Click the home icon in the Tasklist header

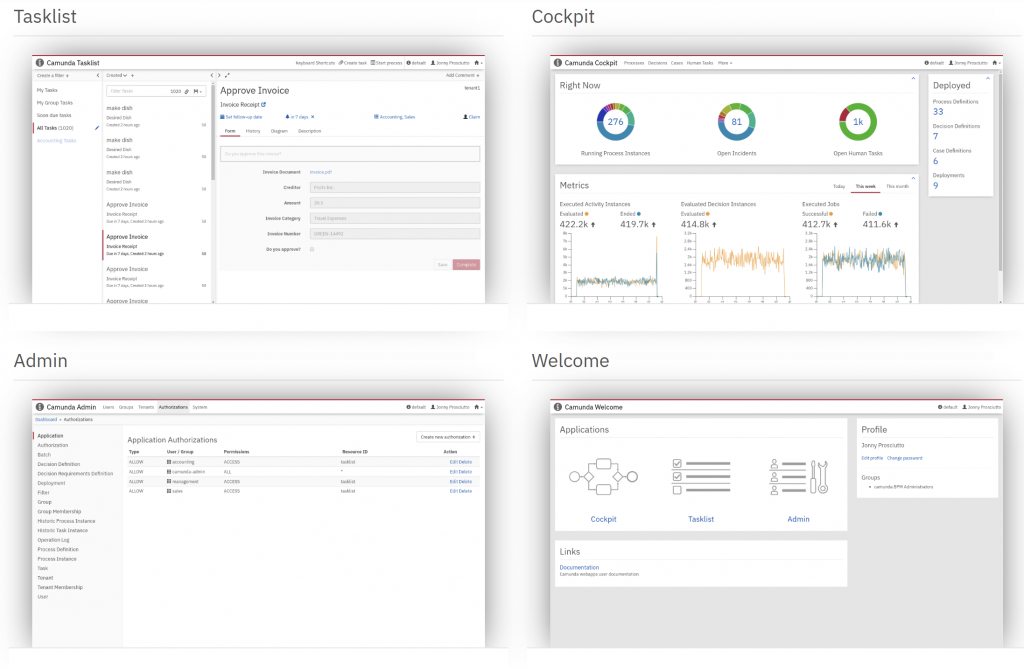click(476, 63)
